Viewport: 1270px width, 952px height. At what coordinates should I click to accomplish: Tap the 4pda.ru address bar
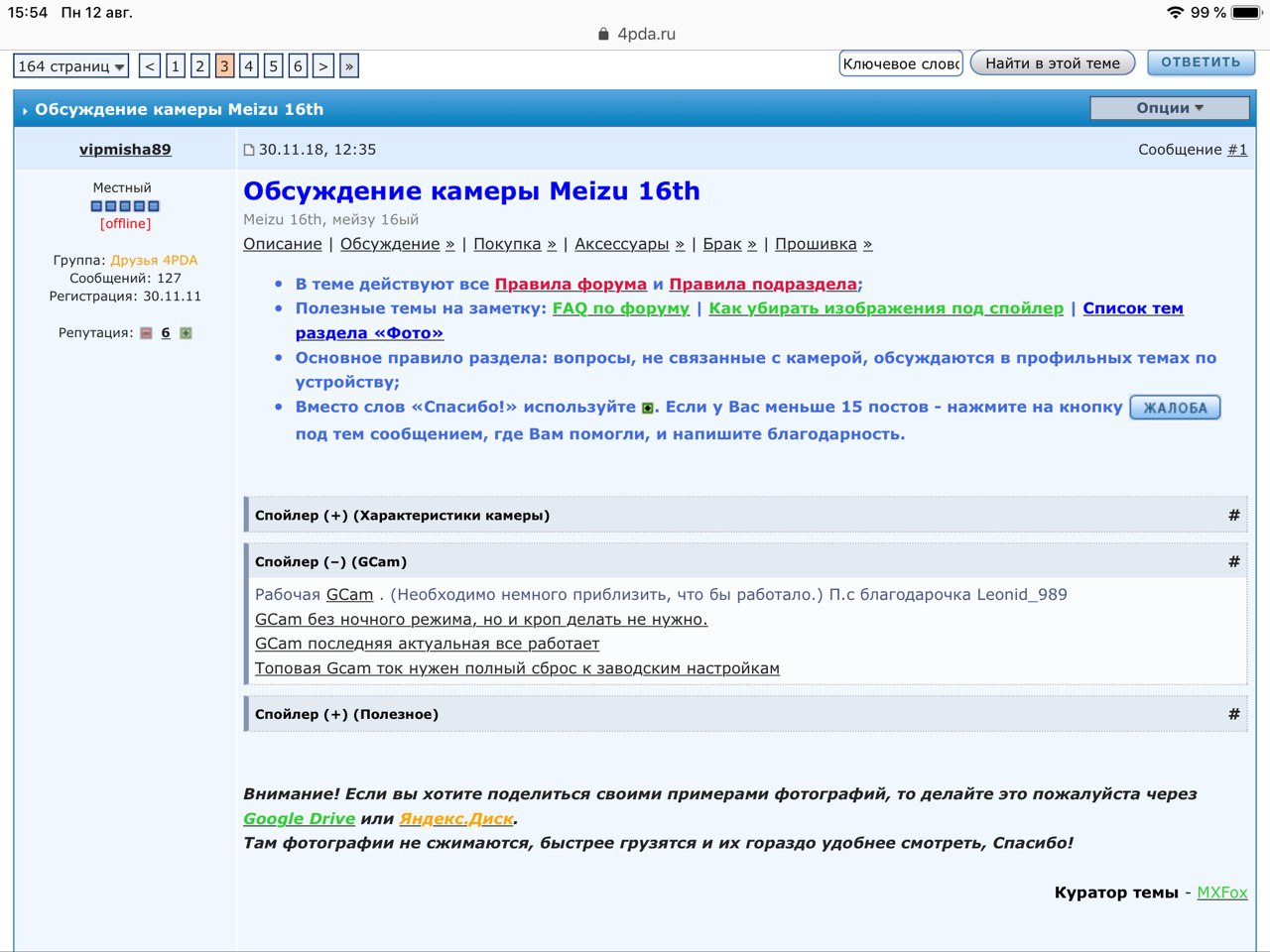(636, 34)
